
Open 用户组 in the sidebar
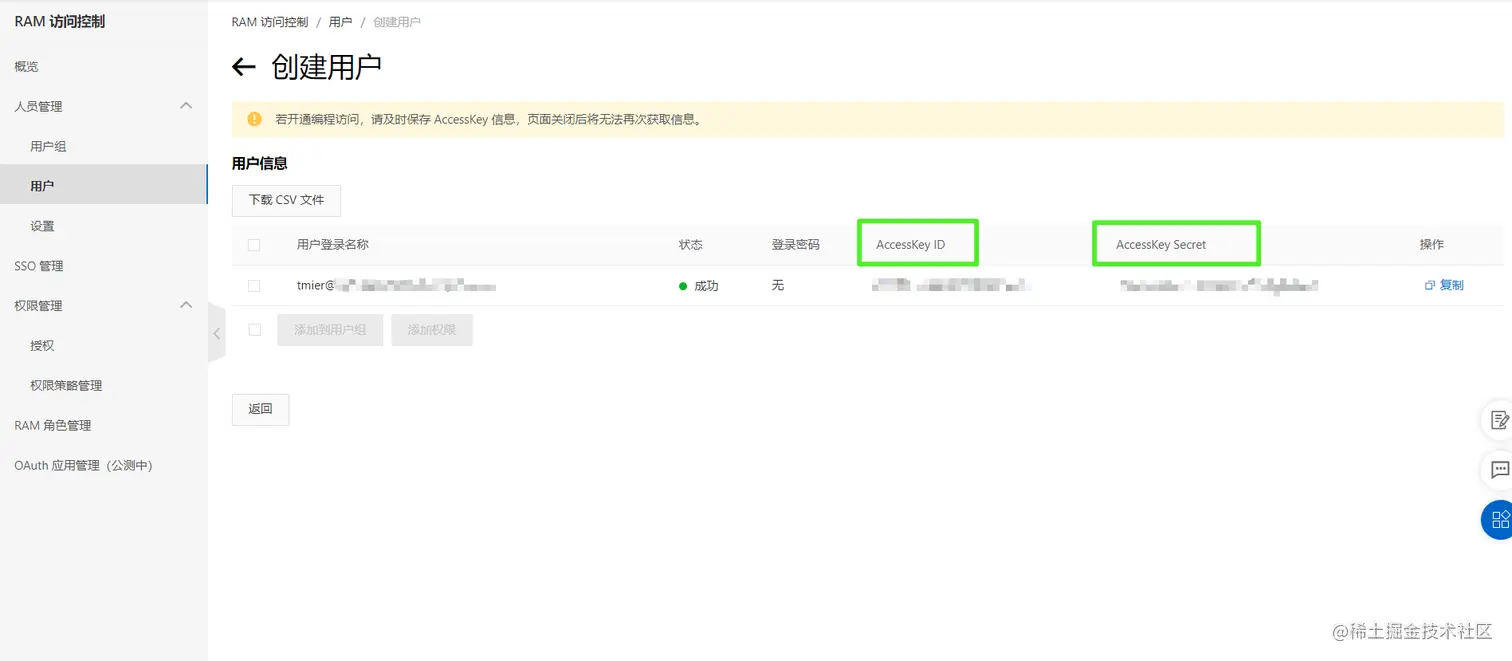pyautogui.click(x=48, y=147)
